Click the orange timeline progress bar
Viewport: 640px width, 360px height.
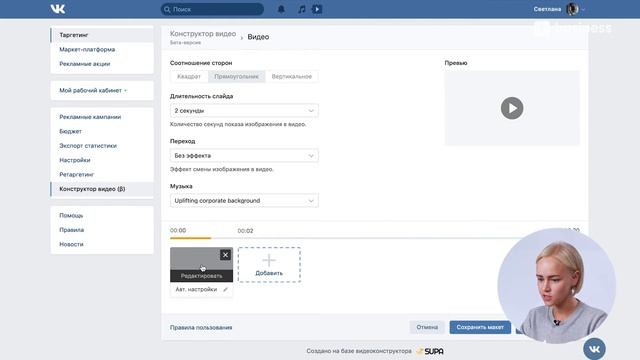[191, 238]
